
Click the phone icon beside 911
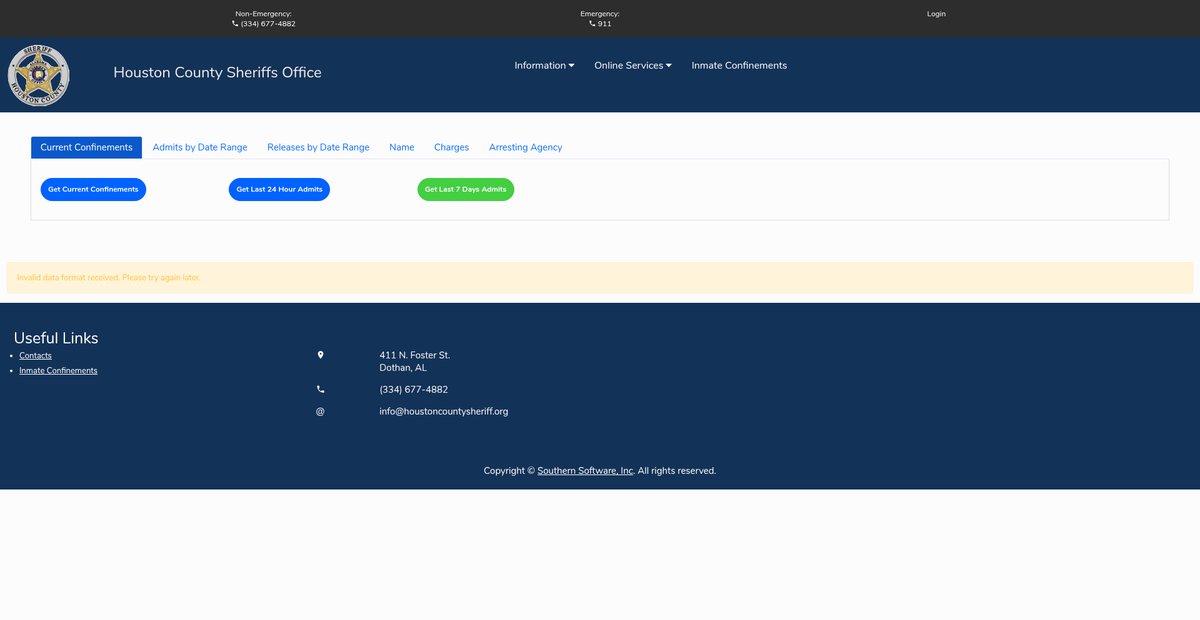[x=592, y=24]
